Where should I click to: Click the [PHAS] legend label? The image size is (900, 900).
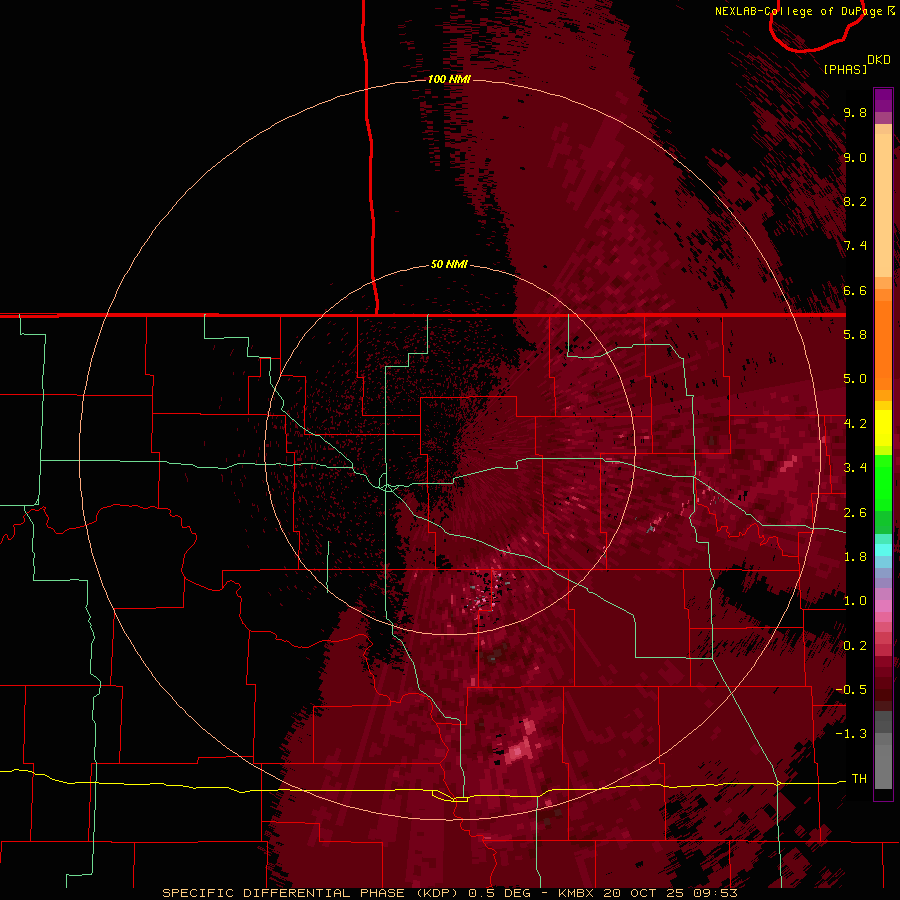(845, 69)
